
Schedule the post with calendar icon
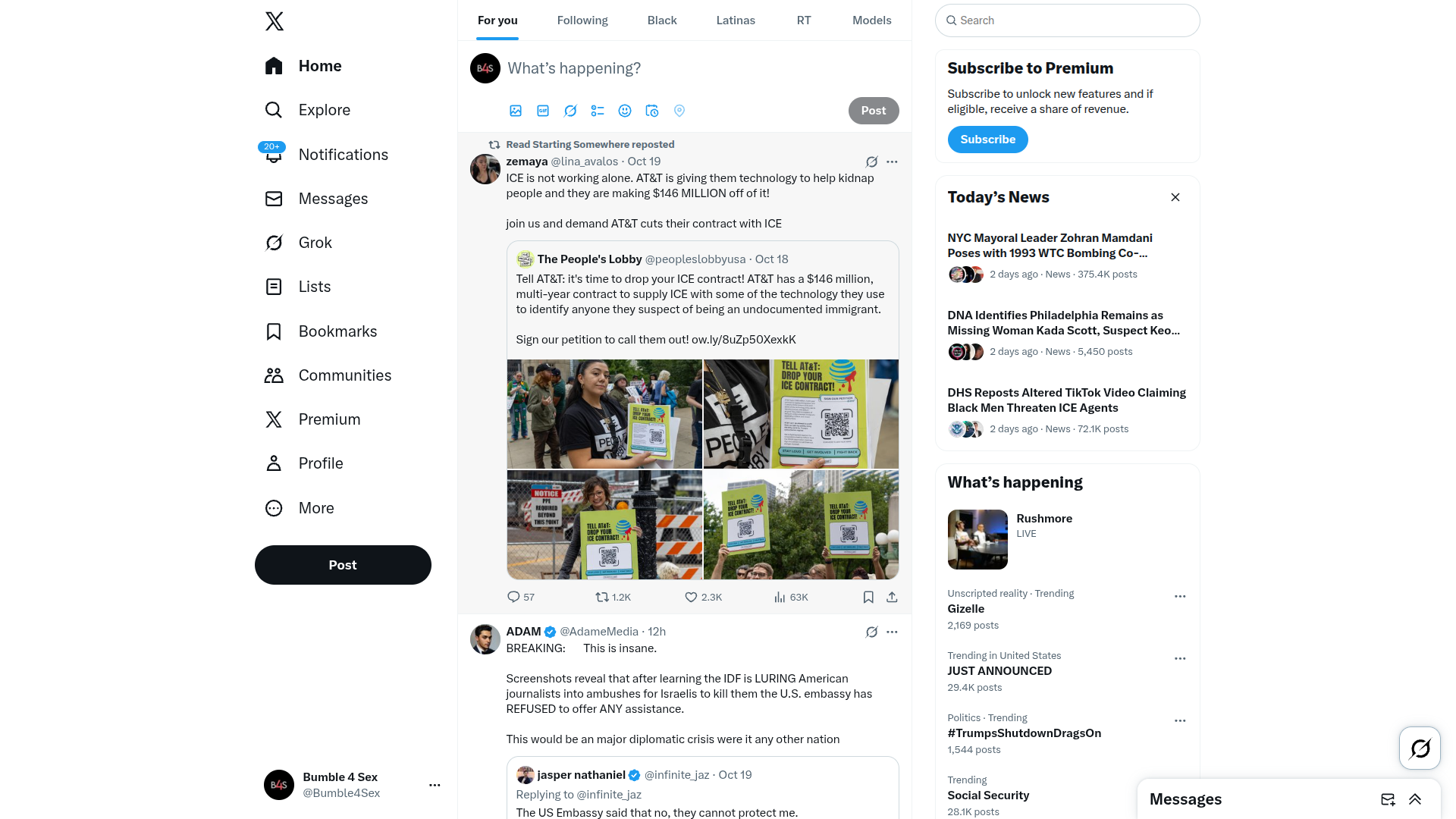point(652,111)
